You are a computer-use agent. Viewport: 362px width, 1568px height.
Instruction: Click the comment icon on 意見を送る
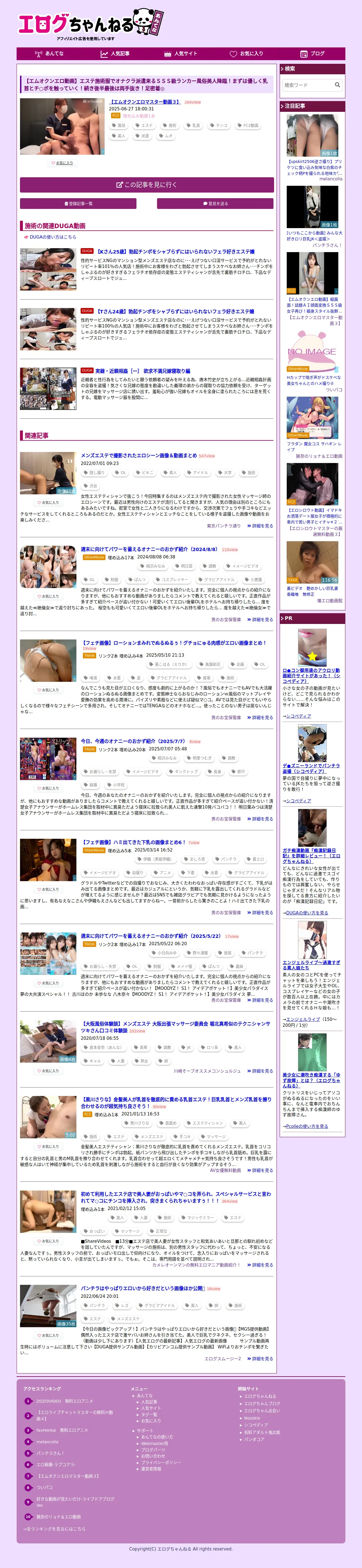(205, 204)
